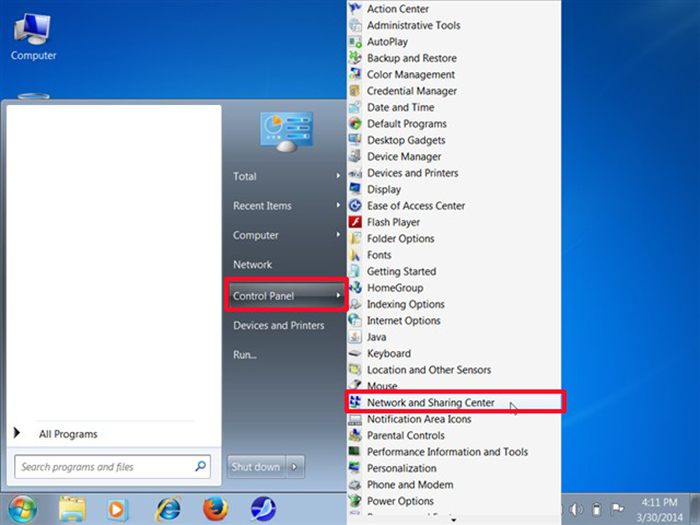700x525 pixels.
Task: Click the Parental Controls icon
Action: coord(355,435)
